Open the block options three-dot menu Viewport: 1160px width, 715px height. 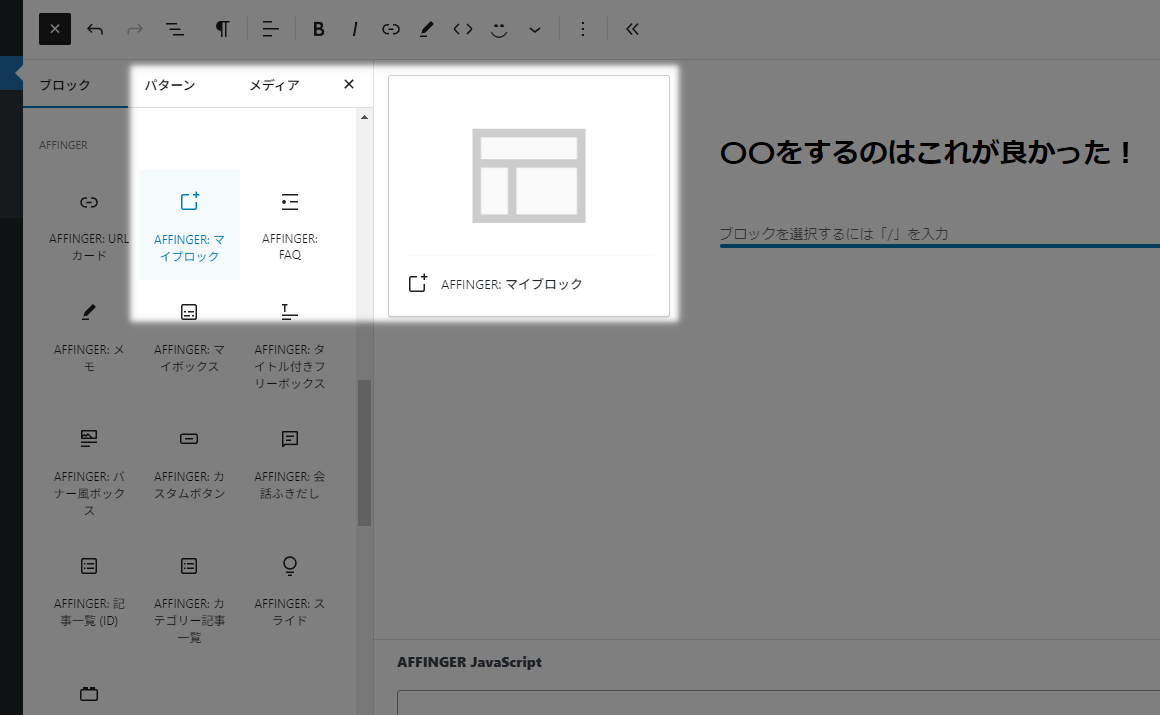click(583, 29)
